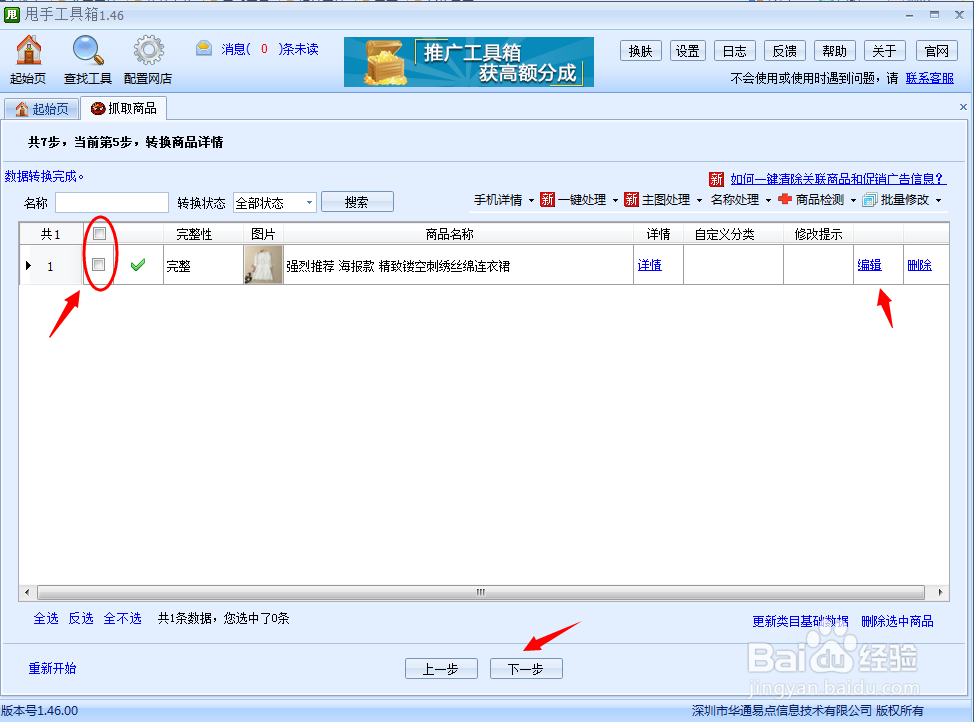Click the 下一步 button

526,668
